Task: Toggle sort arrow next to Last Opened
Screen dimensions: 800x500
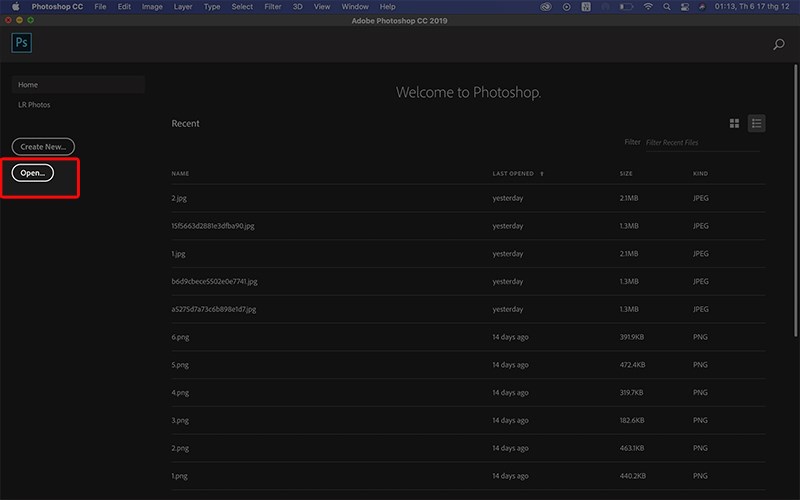Action: [x=542, y=174]
